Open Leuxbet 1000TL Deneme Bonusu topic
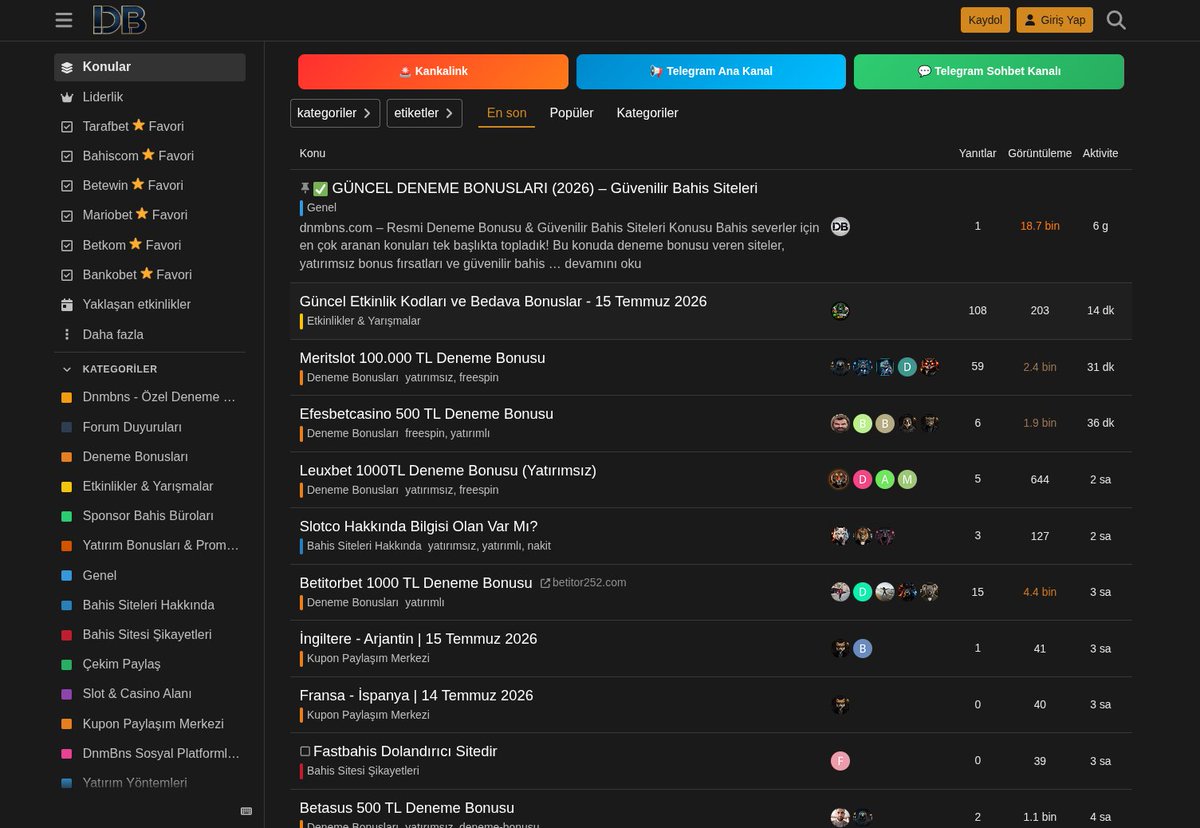 pyautogui.click(x=448, y=470)
